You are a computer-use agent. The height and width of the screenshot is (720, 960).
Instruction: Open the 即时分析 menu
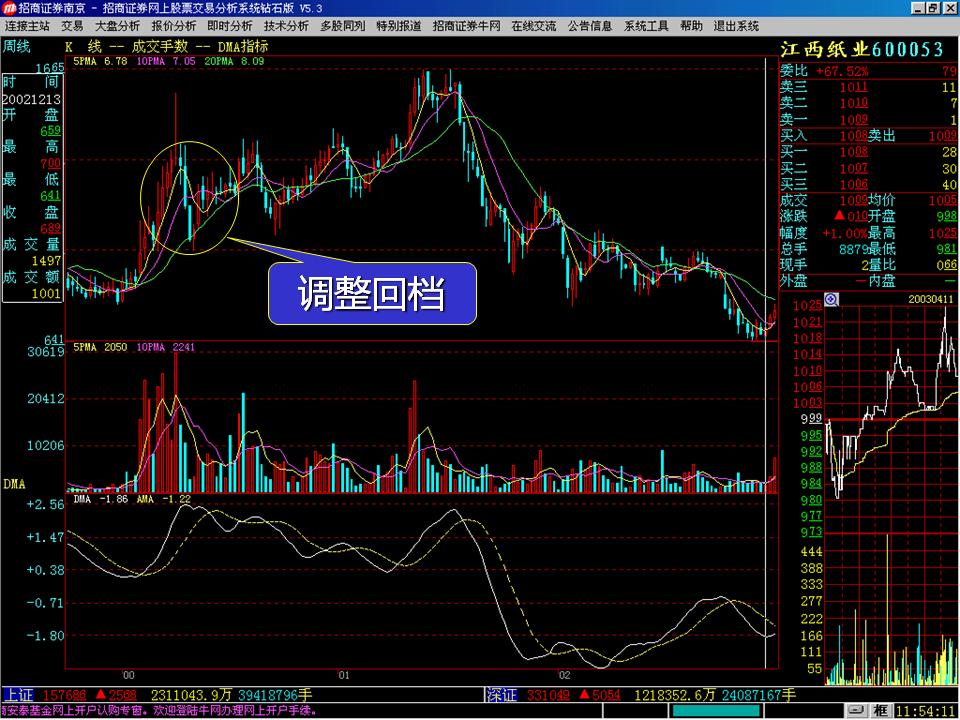[230, 26]
